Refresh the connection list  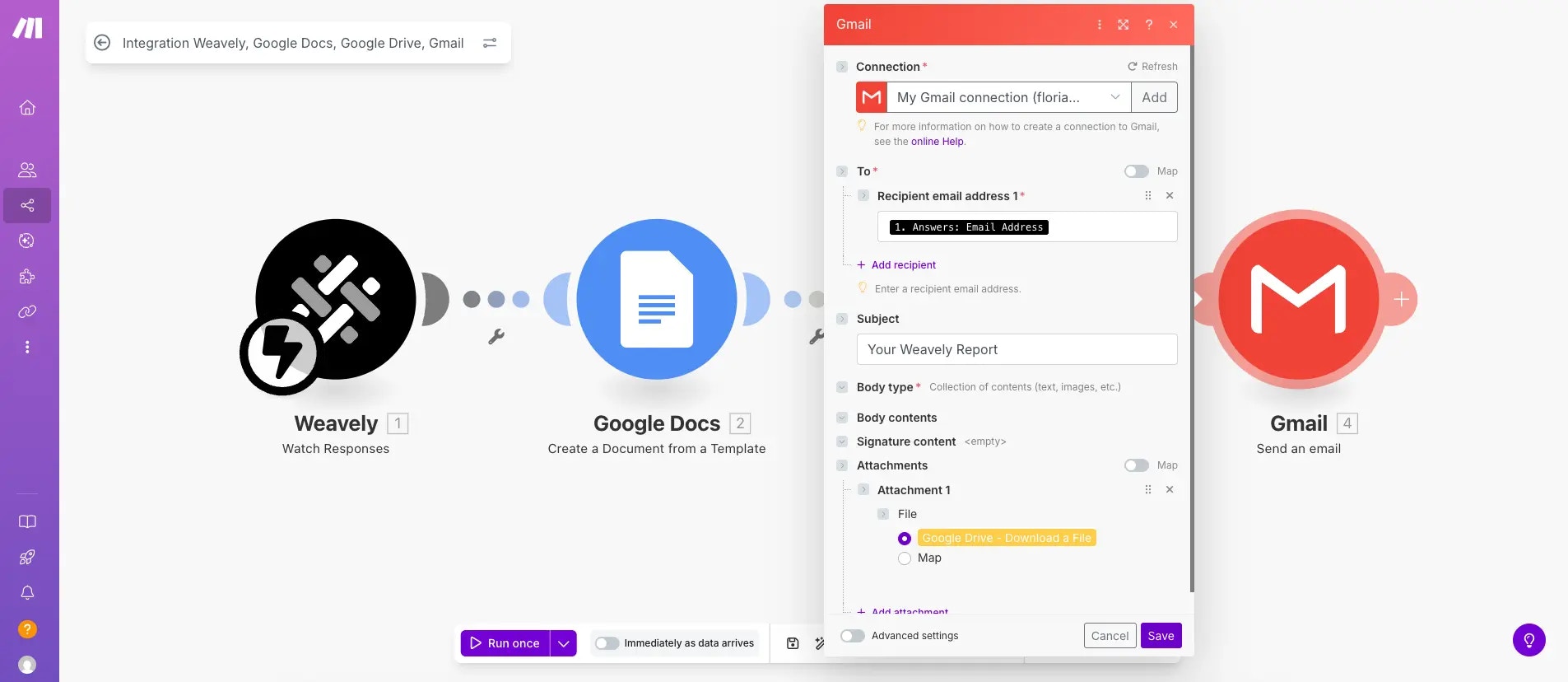click(x=1152, y=67)
